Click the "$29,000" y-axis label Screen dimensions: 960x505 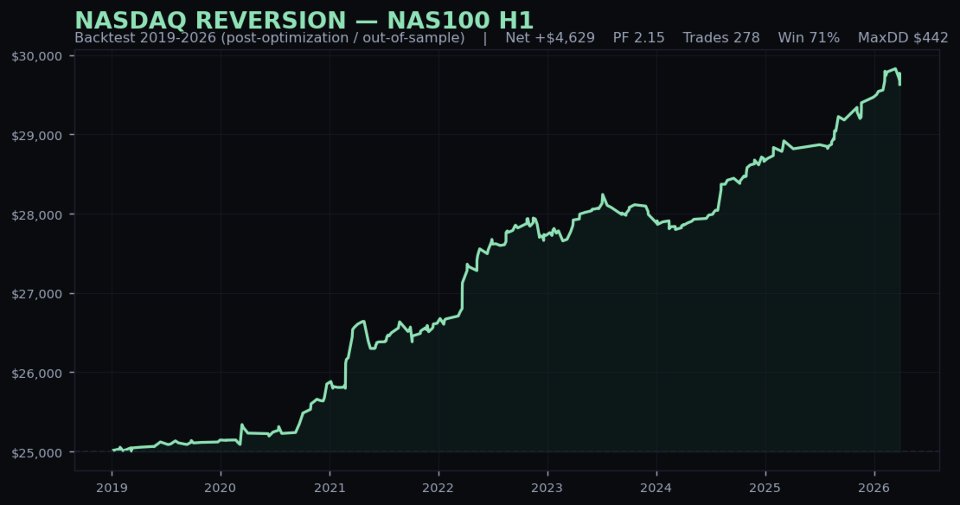(37, 135)
